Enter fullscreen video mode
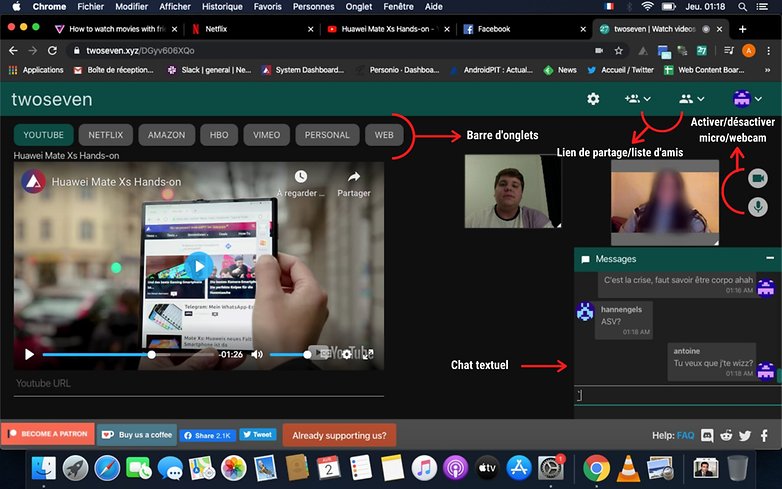Image resolution: width=782 pixels, height=489 pixels. 368,354
